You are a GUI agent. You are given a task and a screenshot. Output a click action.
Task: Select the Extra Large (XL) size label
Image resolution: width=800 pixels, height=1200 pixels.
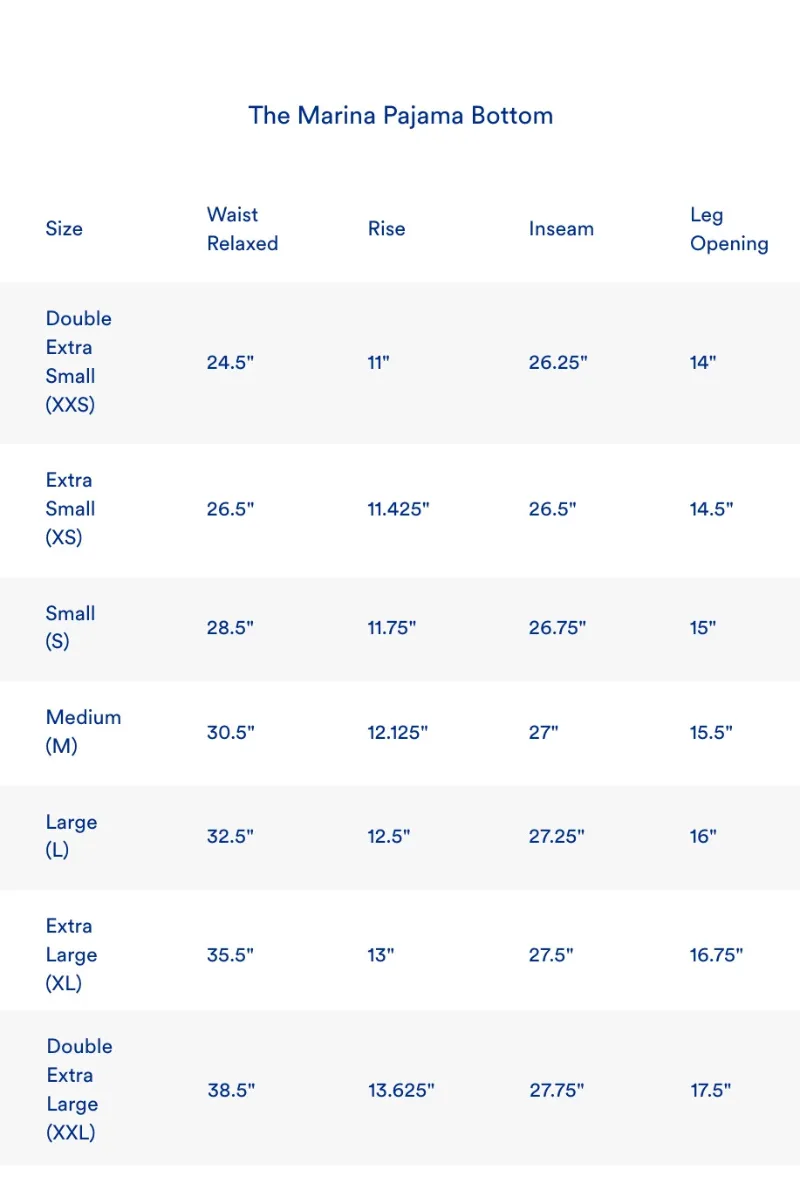point(71,955)
